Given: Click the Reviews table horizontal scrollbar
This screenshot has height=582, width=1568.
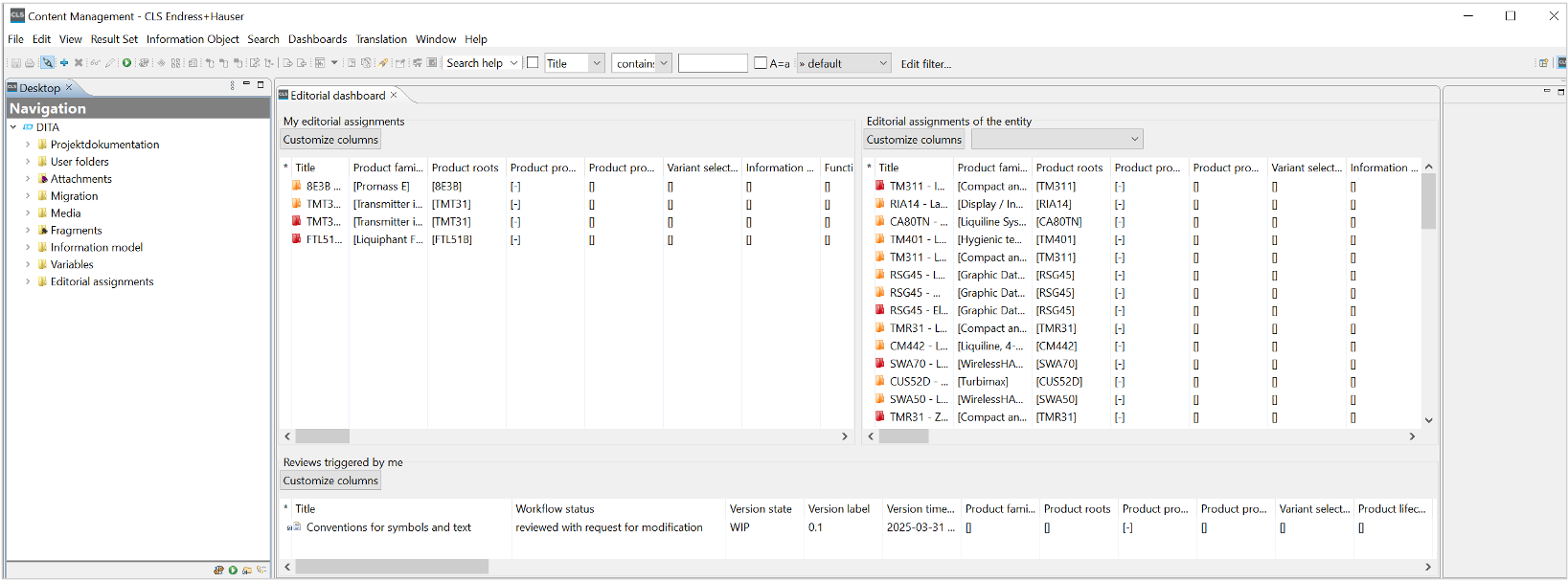Looking at the screenshot, I should tap(392, 567).
